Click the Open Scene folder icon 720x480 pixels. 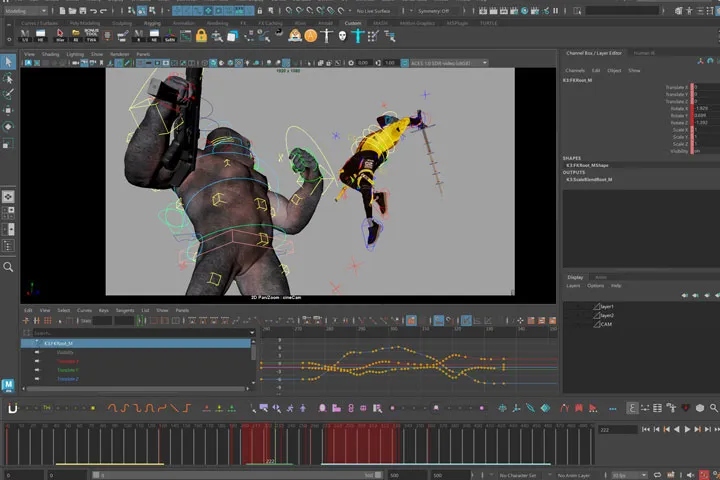(73, 11)
